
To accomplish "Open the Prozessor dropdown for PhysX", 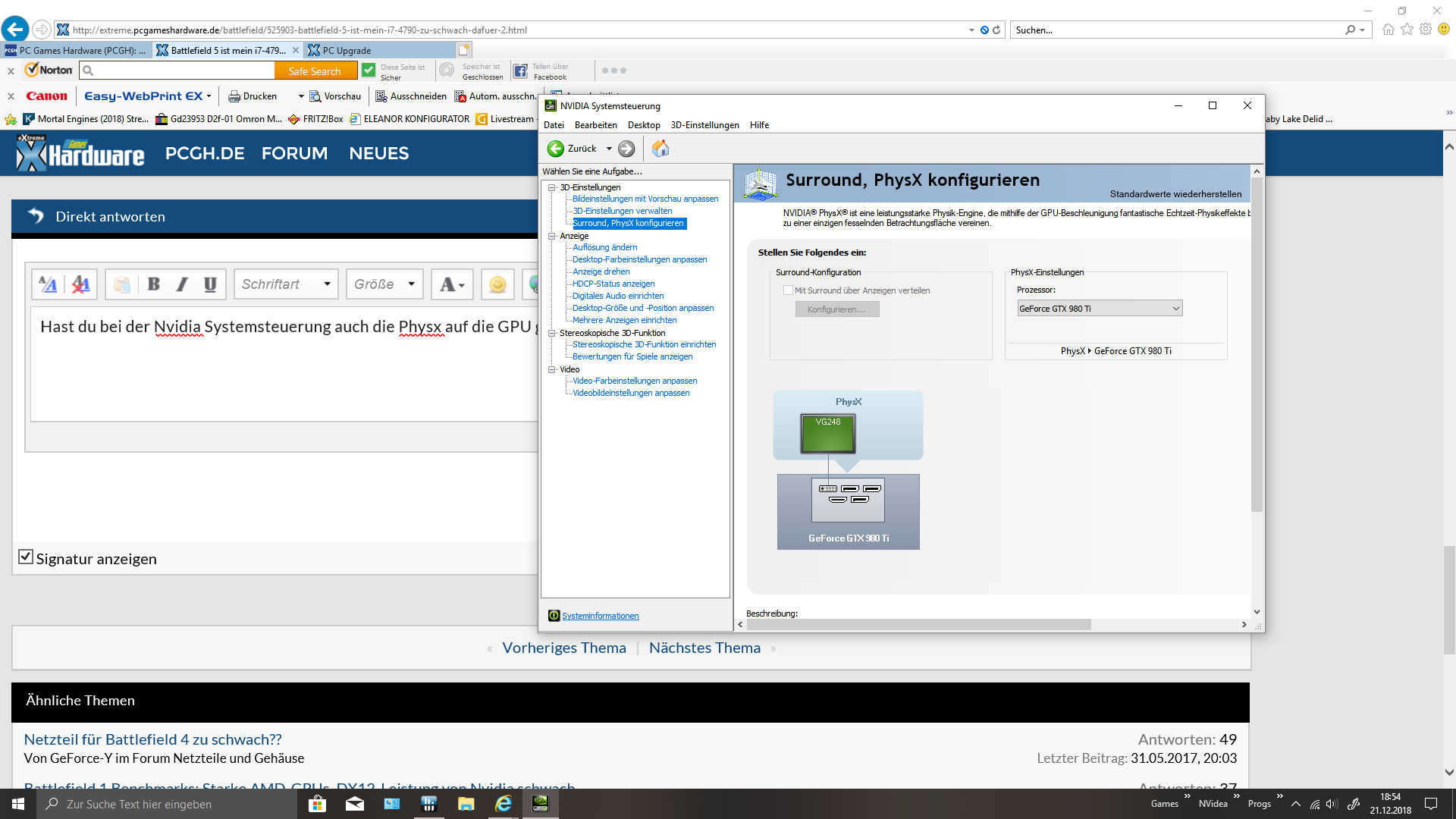I will point(1100,309).
